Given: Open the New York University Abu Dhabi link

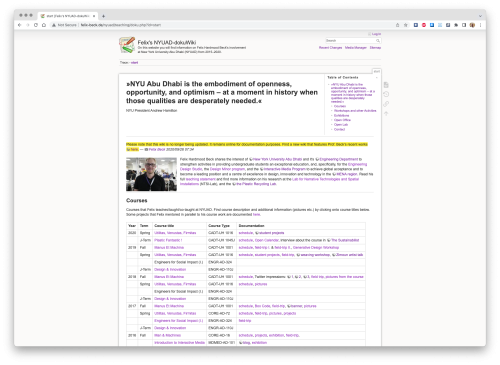Looking at the screenshot, I should point(277,159).
